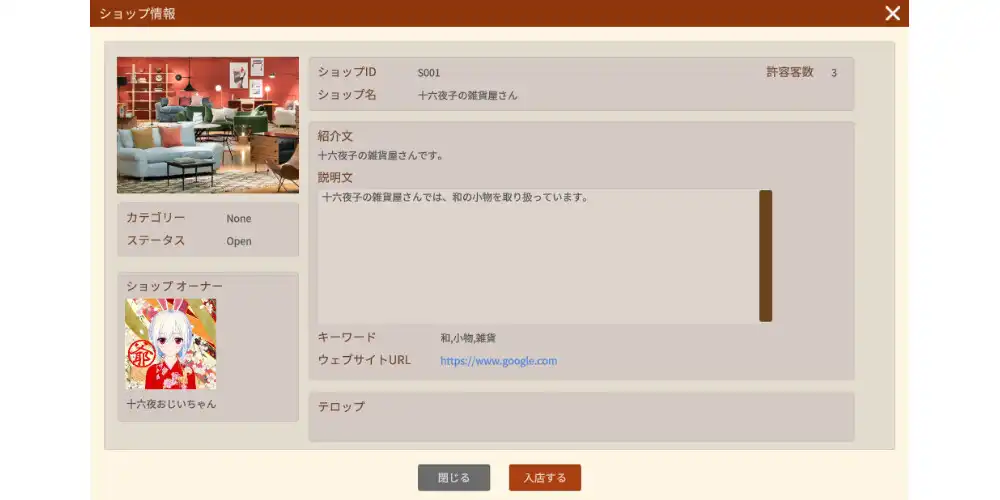
Task: Click shop name 十六夜子の雑貨屋さん
Action: [467, 96]
